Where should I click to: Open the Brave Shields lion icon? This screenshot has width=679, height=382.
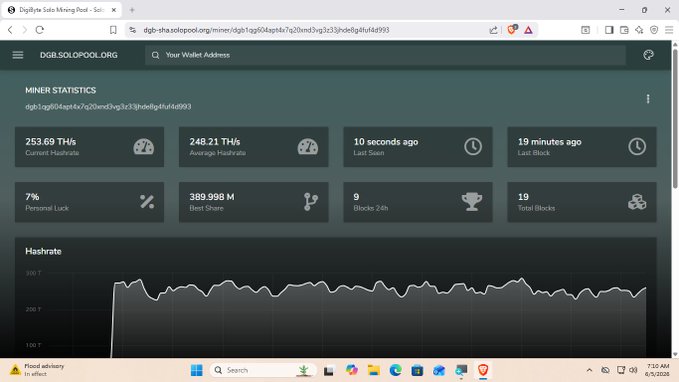tap(511, 29)
